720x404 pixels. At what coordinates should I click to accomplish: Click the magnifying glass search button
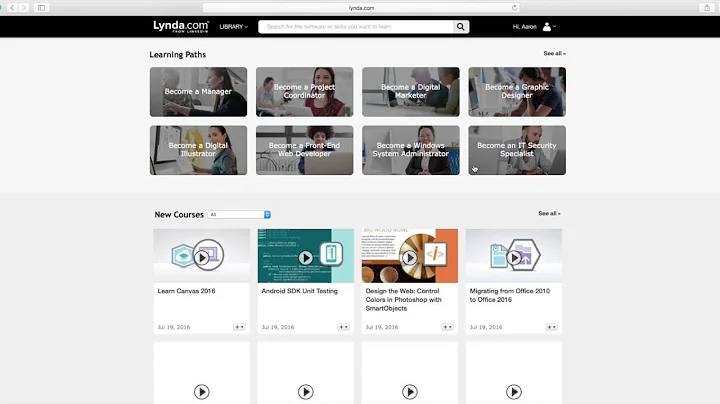click(x=461, y=27)
